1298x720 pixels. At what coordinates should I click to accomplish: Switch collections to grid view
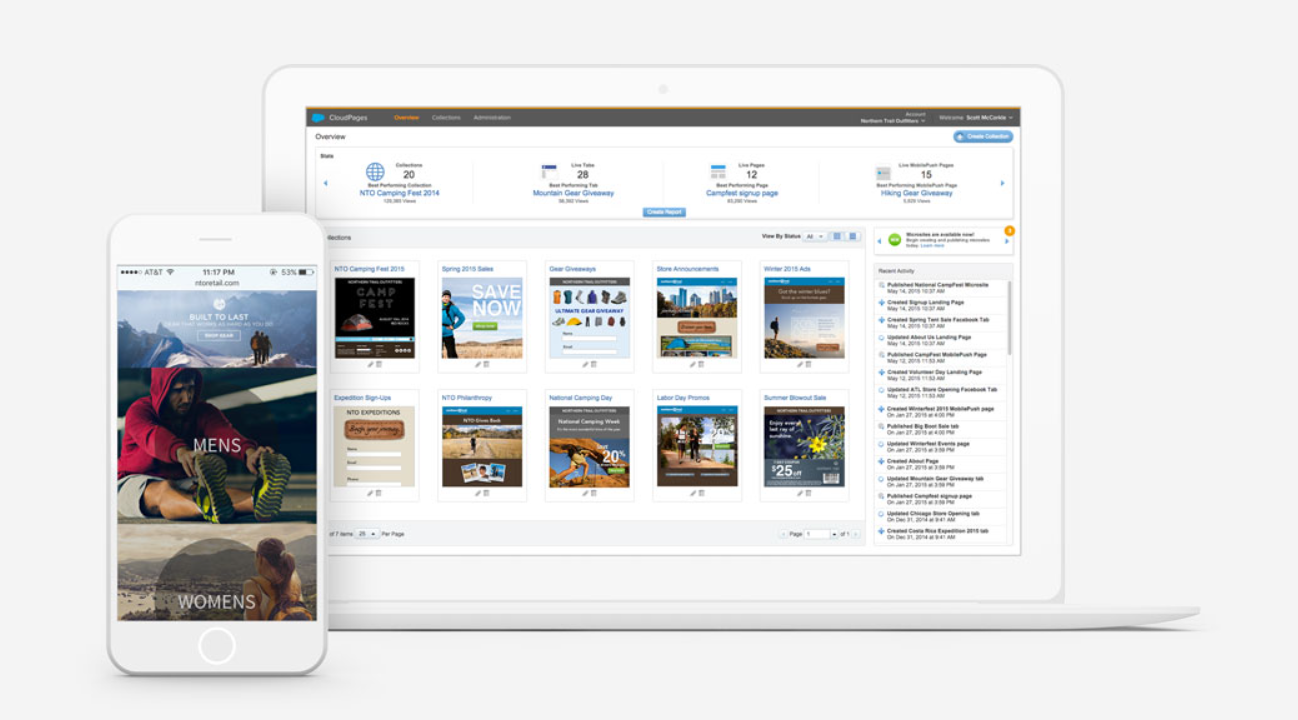click(838, 237)
